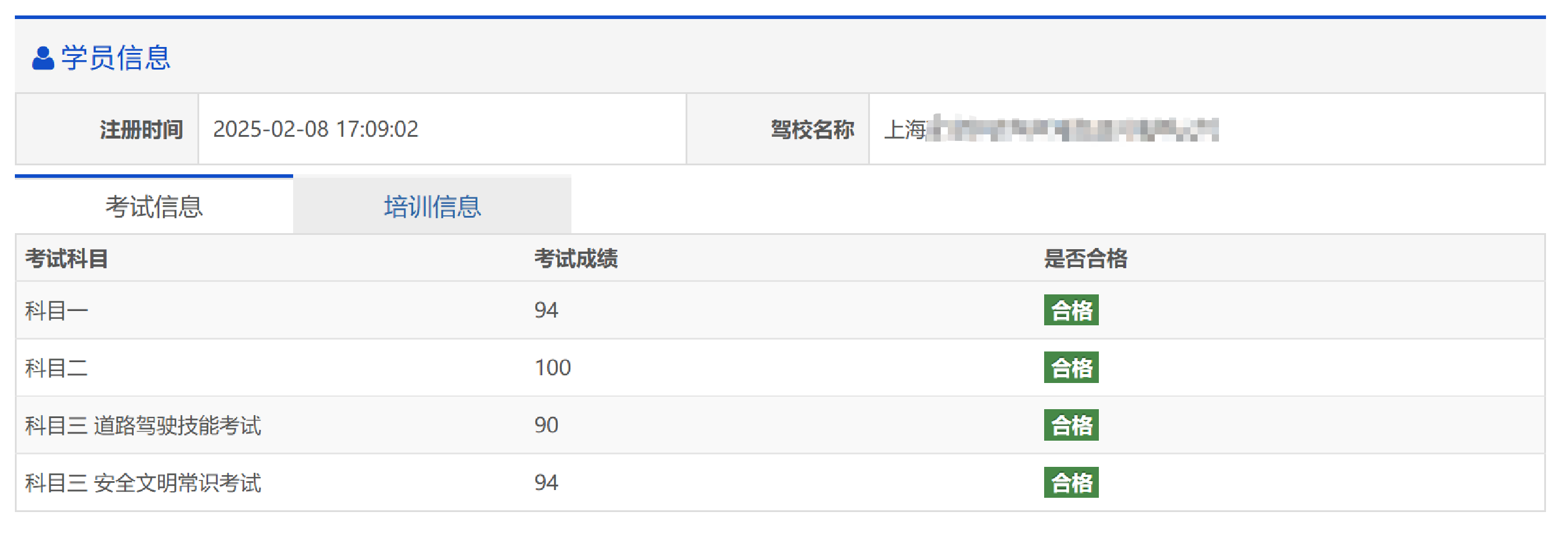Click the 合格 badge for 安全文明常识考试
This screenshot has width=1568, height=540.
point(1071,483)
